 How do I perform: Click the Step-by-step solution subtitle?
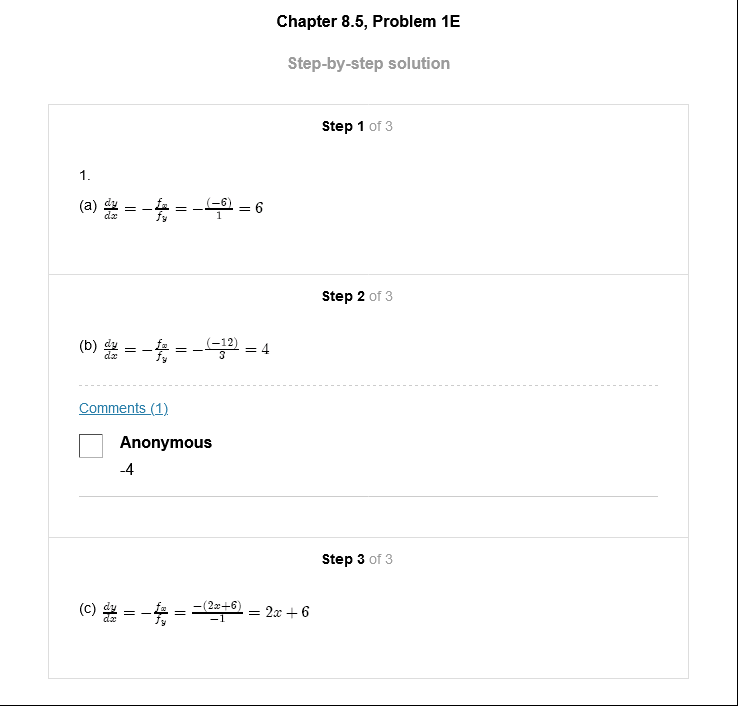[x=368, y=63]
